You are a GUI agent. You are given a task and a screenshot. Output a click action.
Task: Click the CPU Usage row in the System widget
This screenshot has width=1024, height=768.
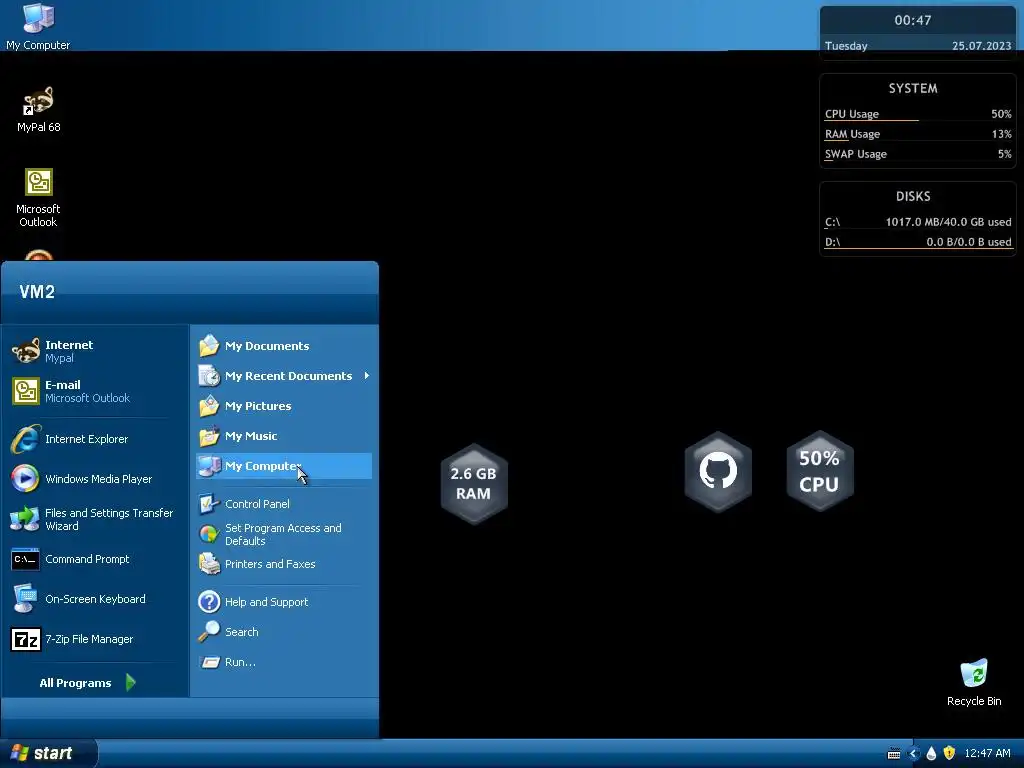point(918,114)
